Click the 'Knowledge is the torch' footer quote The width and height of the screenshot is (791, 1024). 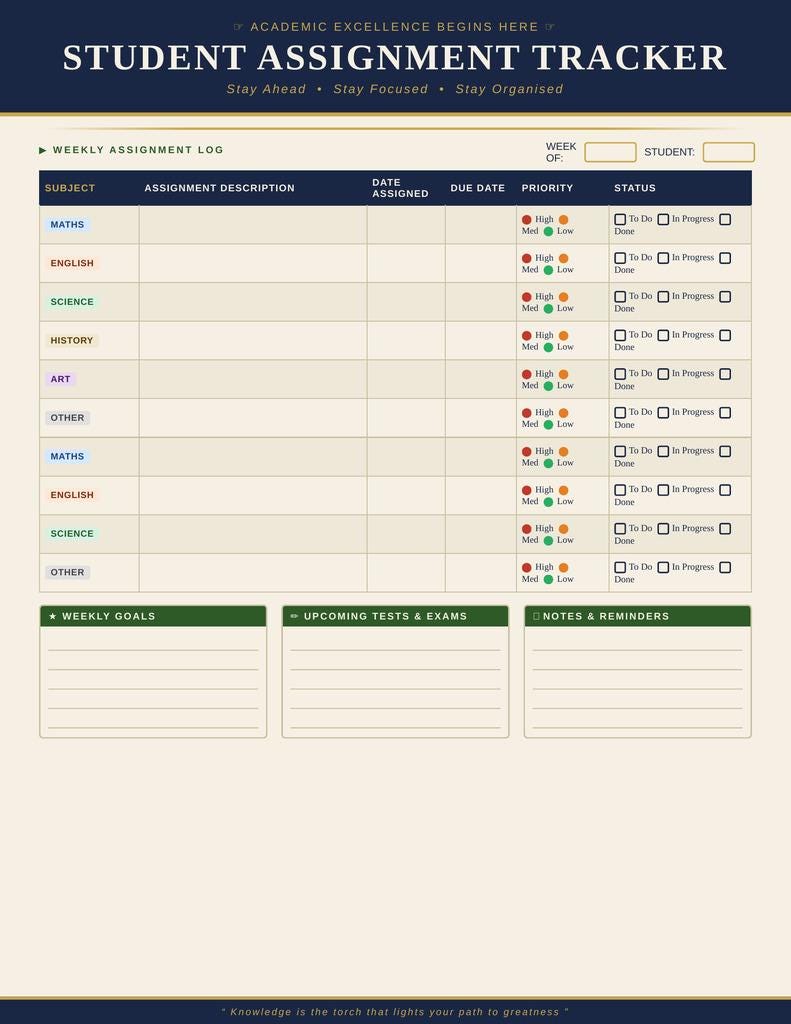[x=395, y=1012]
